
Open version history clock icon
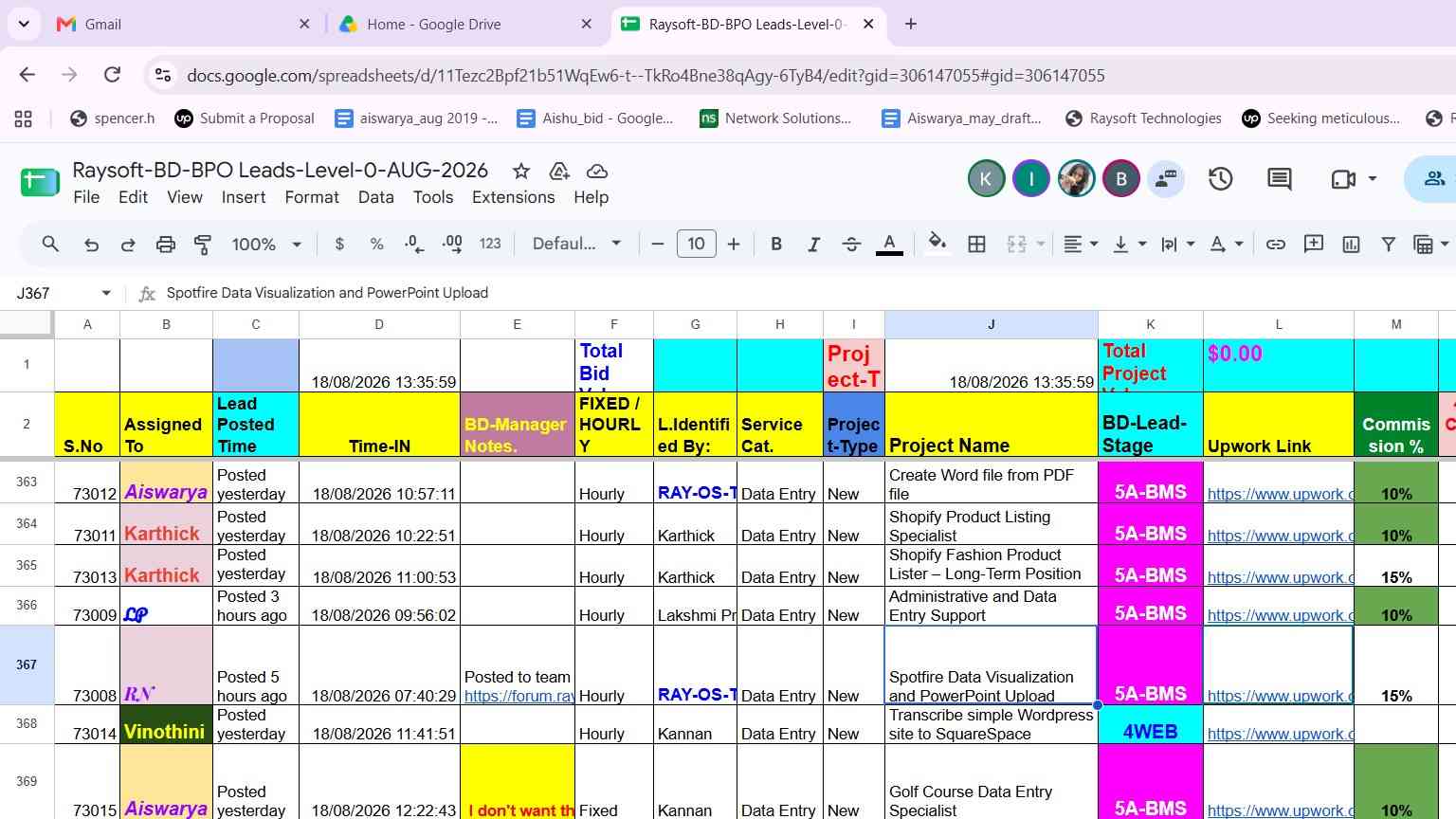(1221, 178)
